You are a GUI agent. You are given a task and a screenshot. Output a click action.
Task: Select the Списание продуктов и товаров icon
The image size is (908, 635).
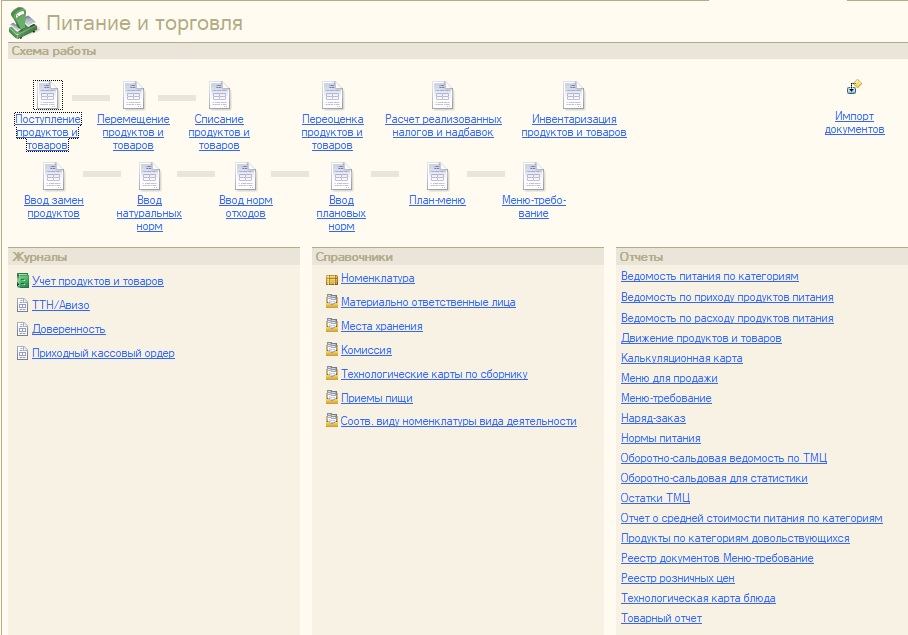click(219, 96)
